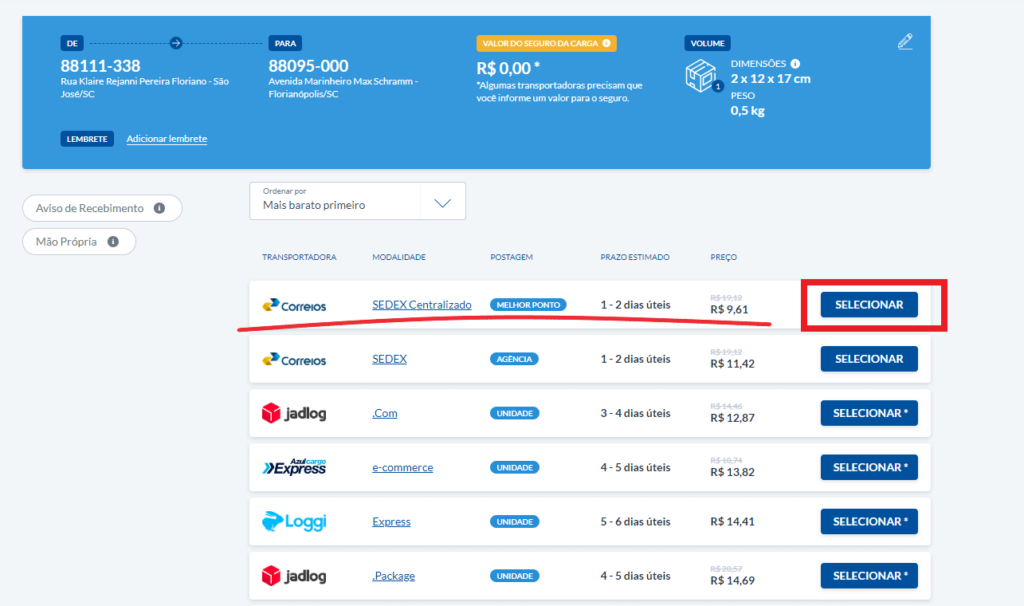The image size is (1024, 606).
Task: Select Jadlog .Com shipping
Action: [869, 413]
